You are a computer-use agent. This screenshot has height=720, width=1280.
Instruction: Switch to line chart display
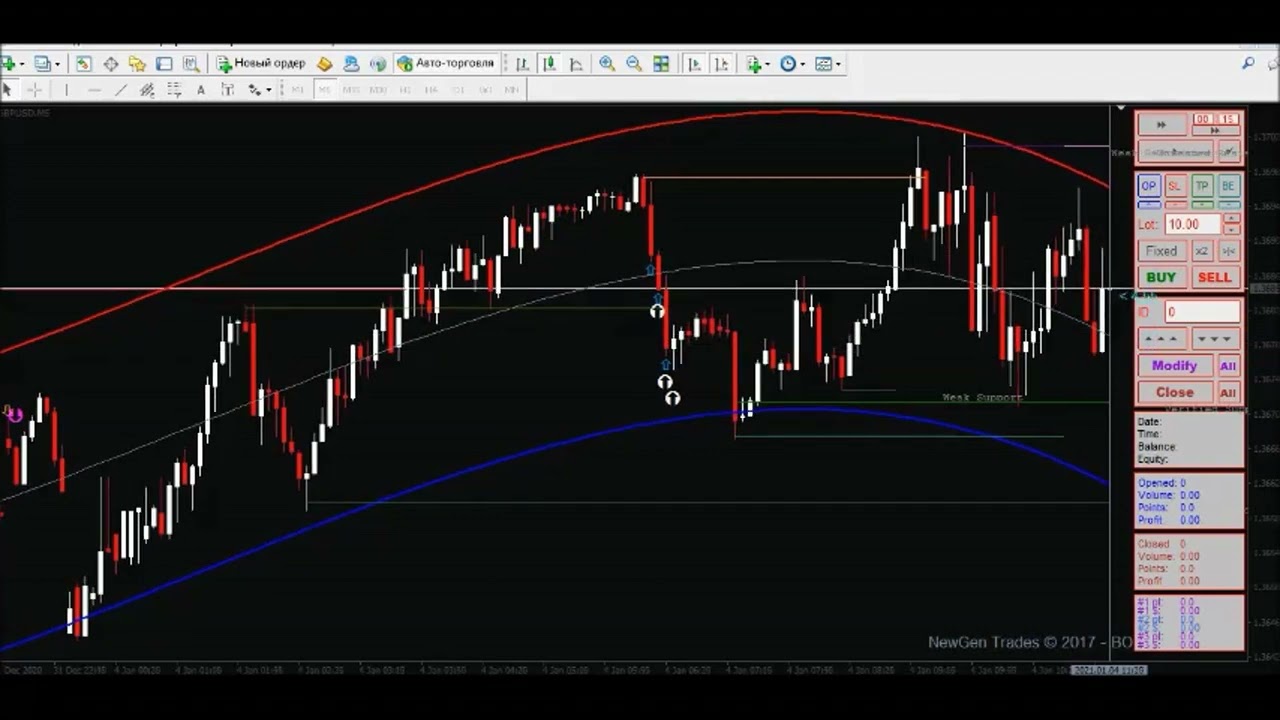pyautogui.click(x=576, y=64)
